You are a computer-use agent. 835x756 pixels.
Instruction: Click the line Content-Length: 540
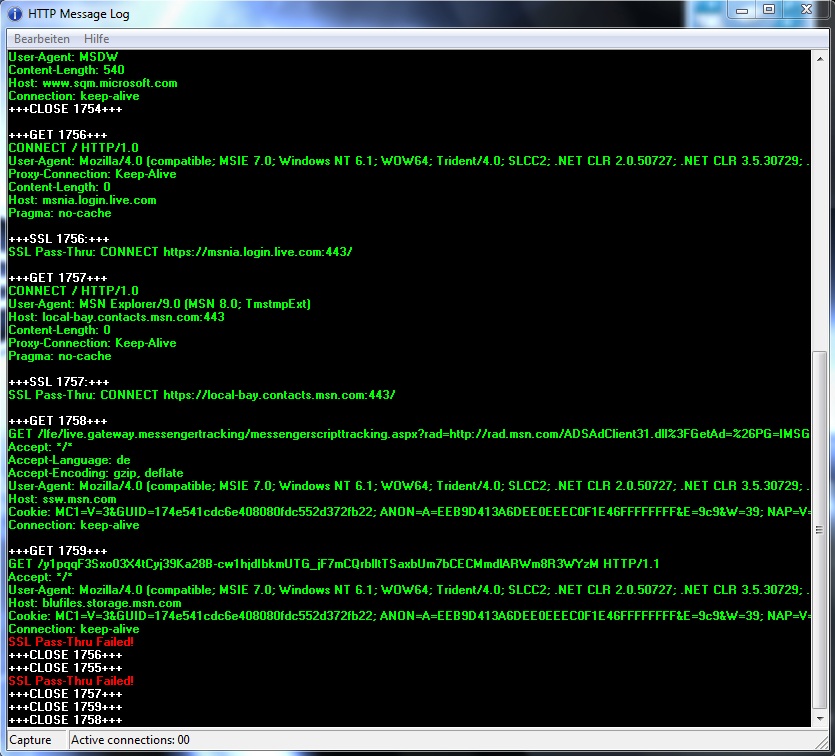pyautogui.click(x=67, y=70)
